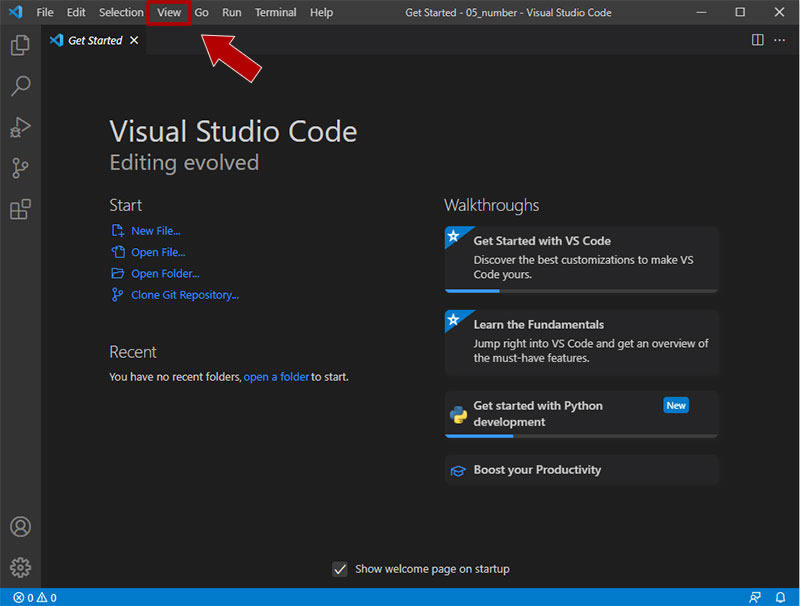Screen dimensions: 800x606
Task: Click the Clone Git Repository branch icon
Action: [x=117, y=295]
